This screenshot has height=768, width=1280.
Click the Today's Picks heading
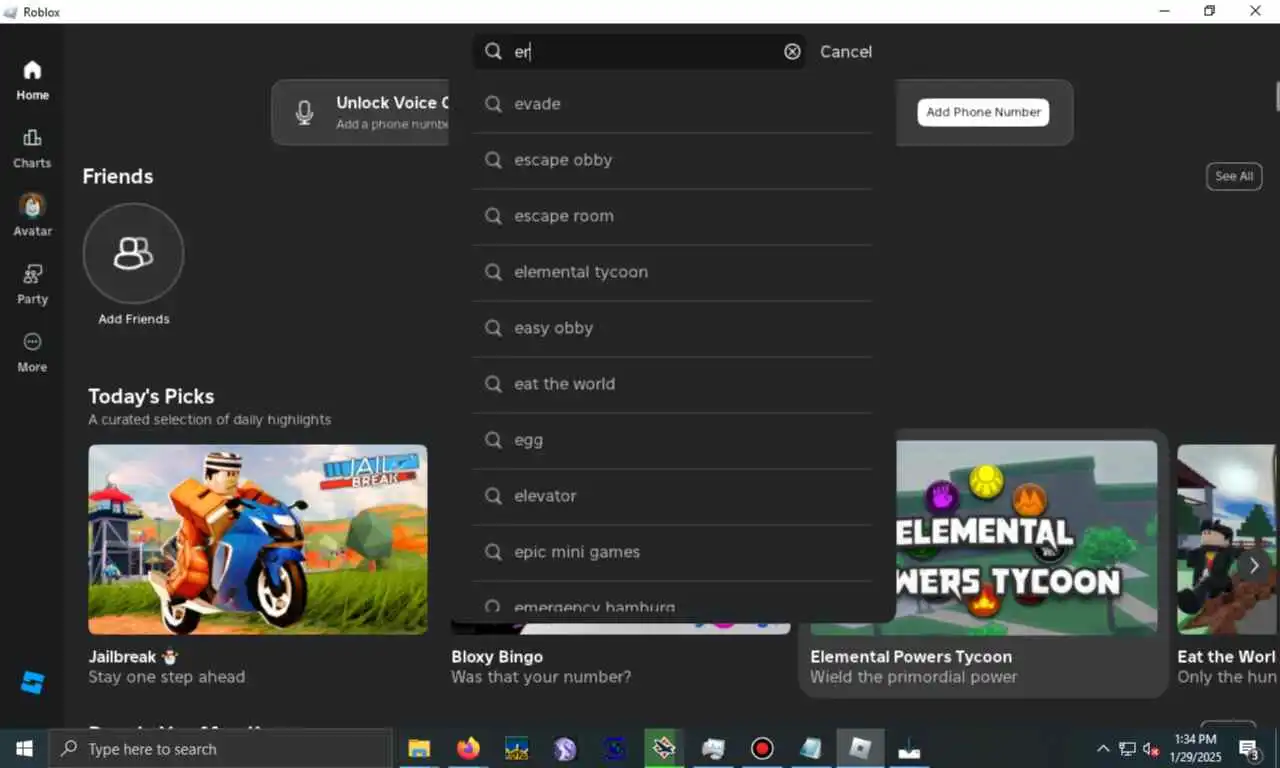coord(151,396)
